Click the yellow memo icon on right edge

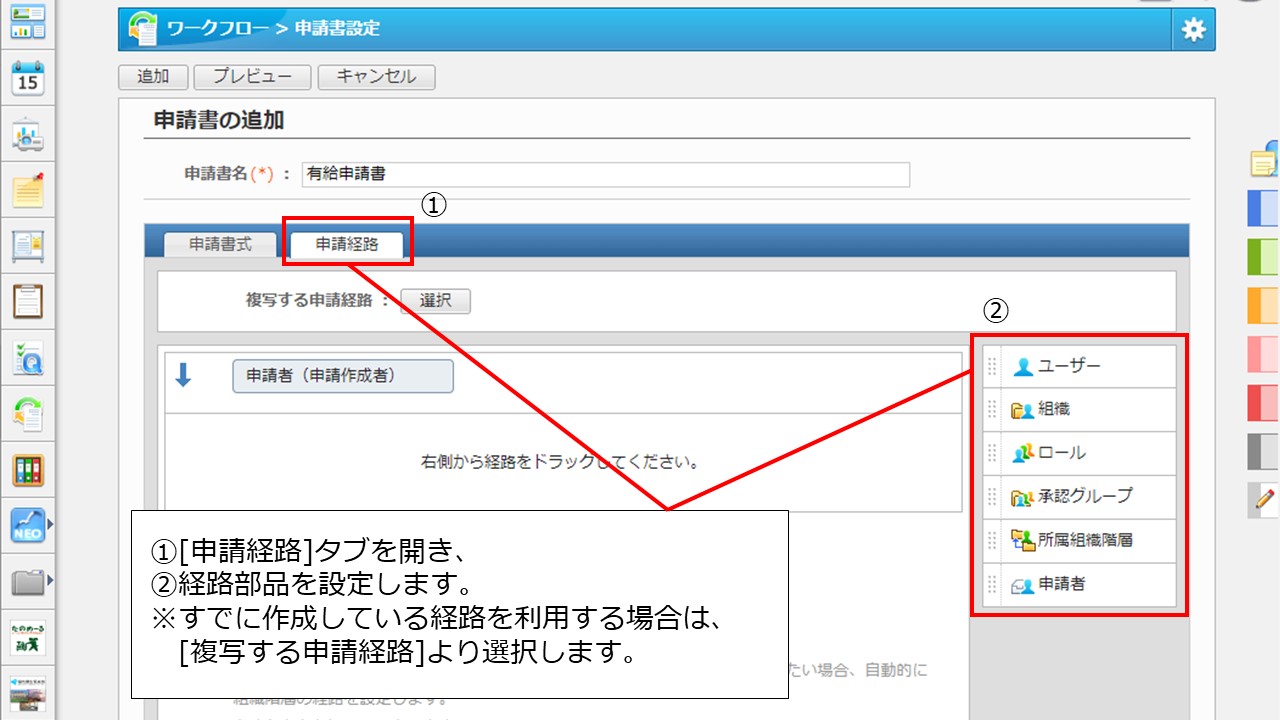[x=1265, y=160]
